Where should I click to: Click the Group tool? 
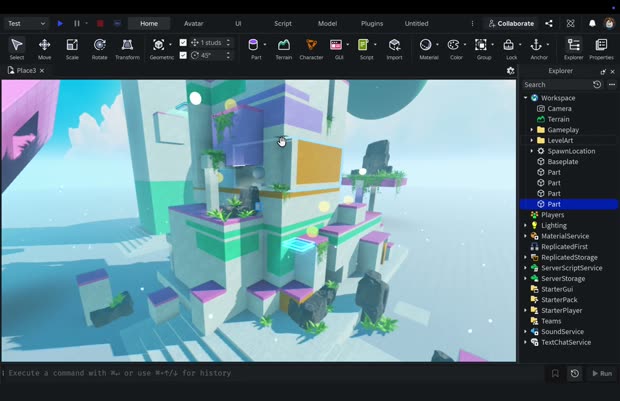(481, 45)
